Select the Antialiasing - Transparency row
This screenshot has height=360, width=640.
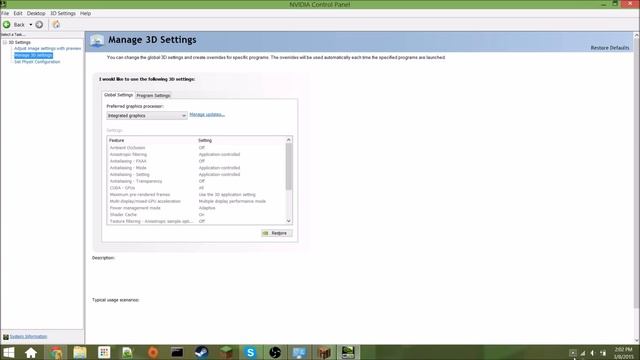(x=196, y=181)
